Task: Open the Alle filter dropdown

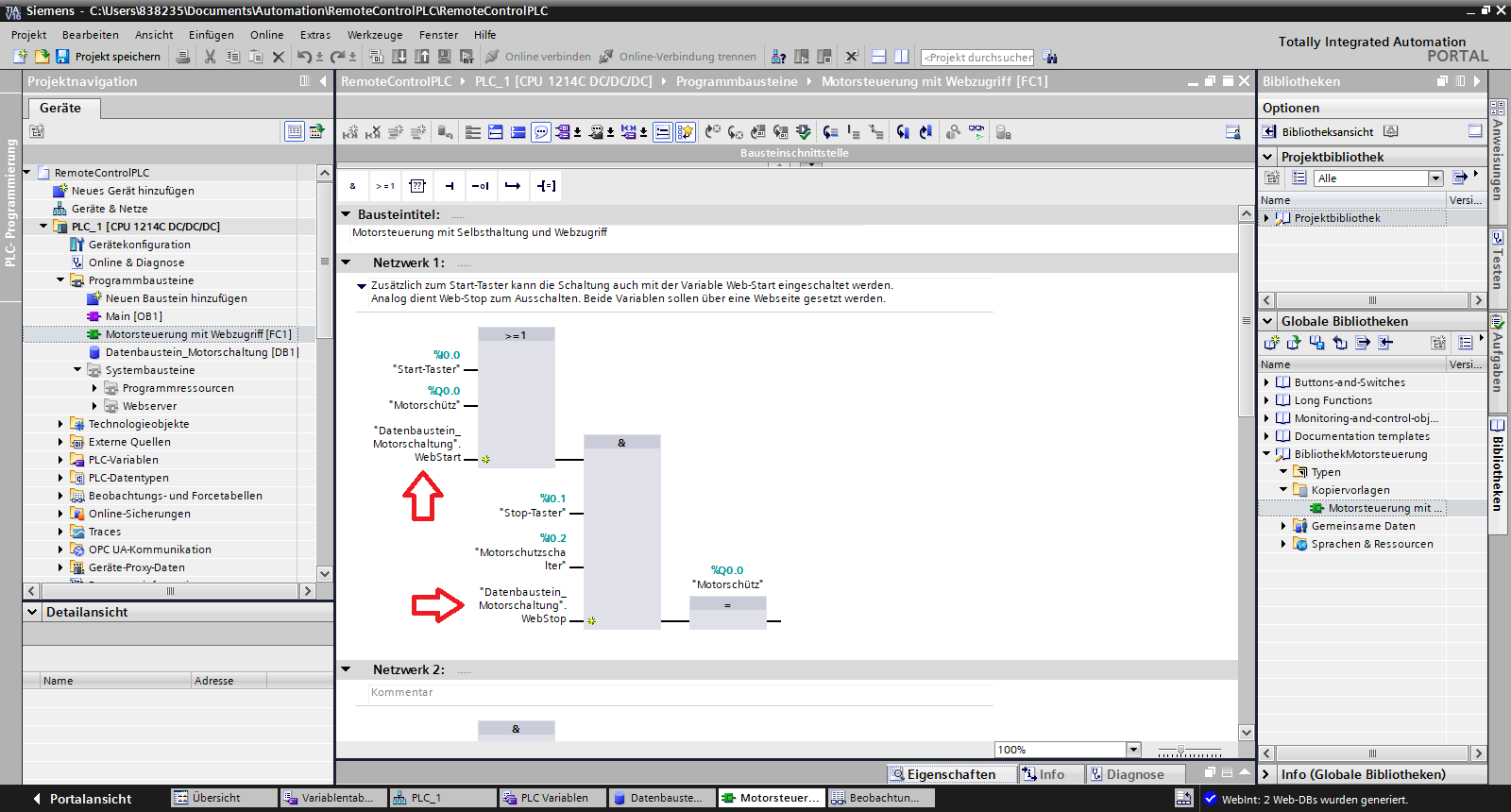Action: (1435, 178)
